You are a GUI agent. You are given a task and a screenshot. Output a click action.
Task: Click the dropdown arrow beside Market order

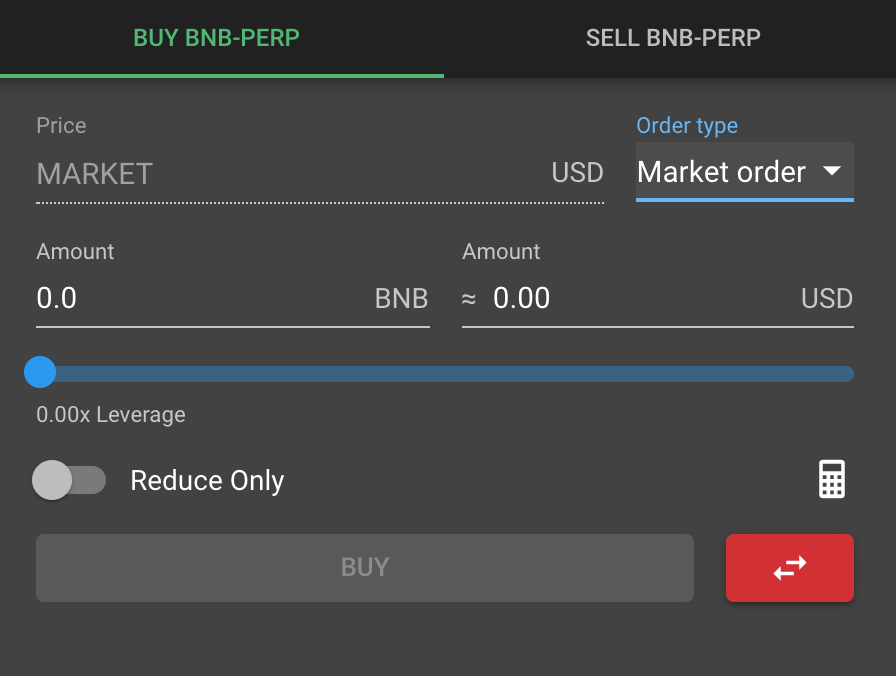click(x=831, y=170)
